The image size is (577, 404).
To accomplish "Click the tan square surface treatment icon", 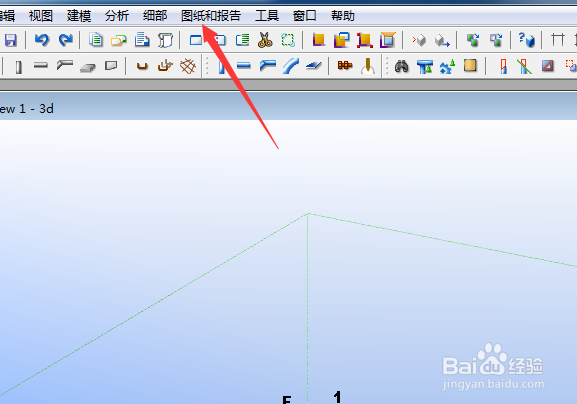I will [470, 65].
